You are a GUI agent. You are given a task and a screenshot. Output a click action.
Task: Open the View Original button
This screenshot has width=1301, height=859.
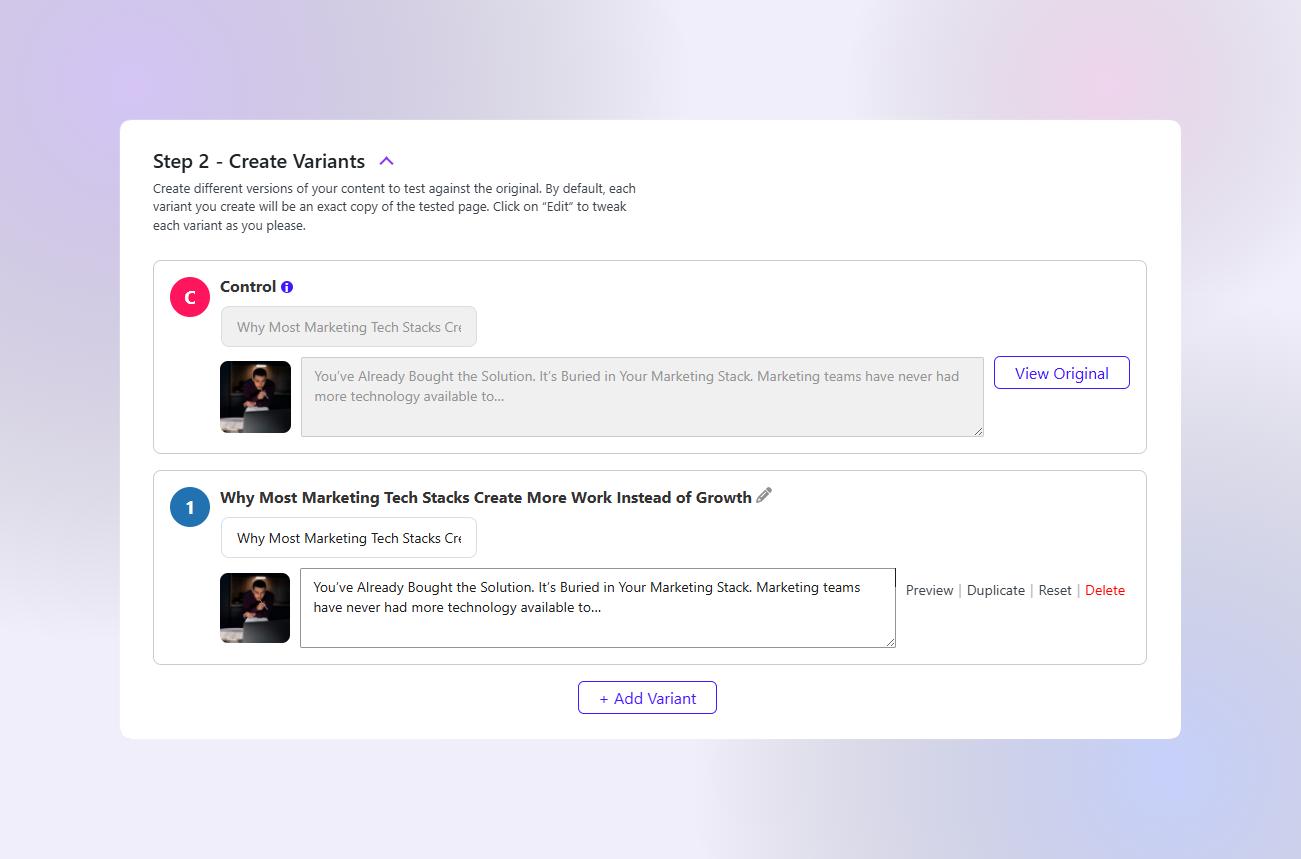point(1062,373)
